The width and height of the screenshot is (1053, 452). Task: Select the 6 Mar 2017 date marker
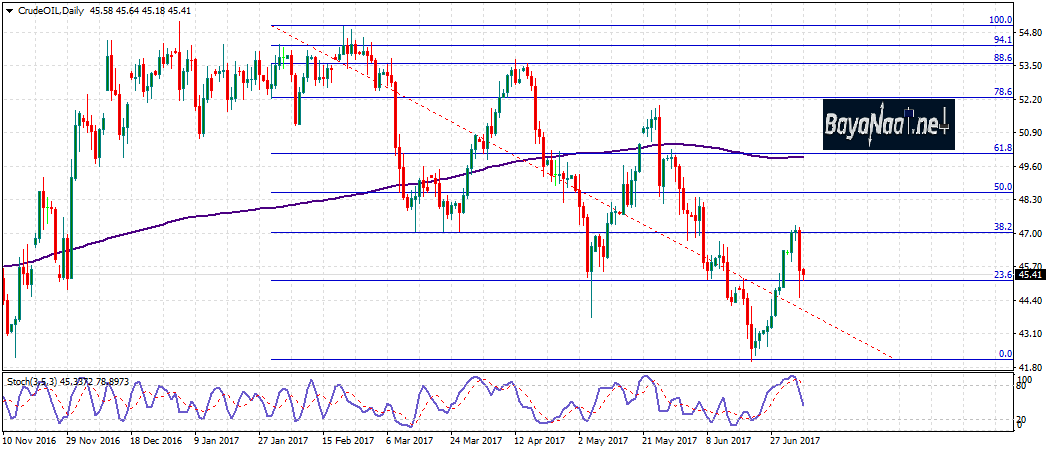410,439
